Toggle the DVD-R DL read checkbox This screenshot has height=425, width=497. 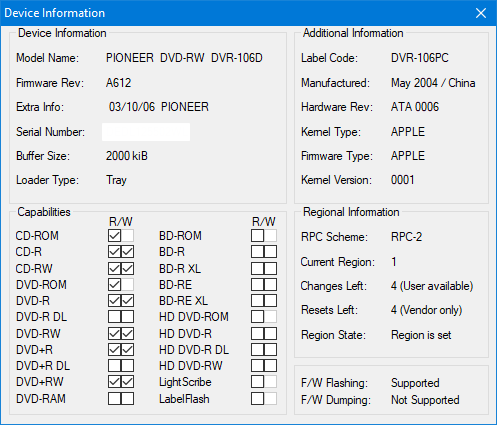point(114,317)
